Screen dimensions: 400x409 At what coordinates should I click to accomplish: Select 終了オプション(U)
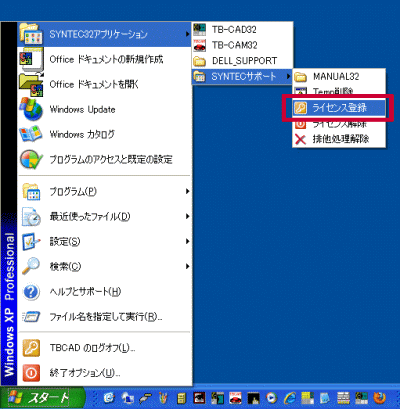[104, 373]
